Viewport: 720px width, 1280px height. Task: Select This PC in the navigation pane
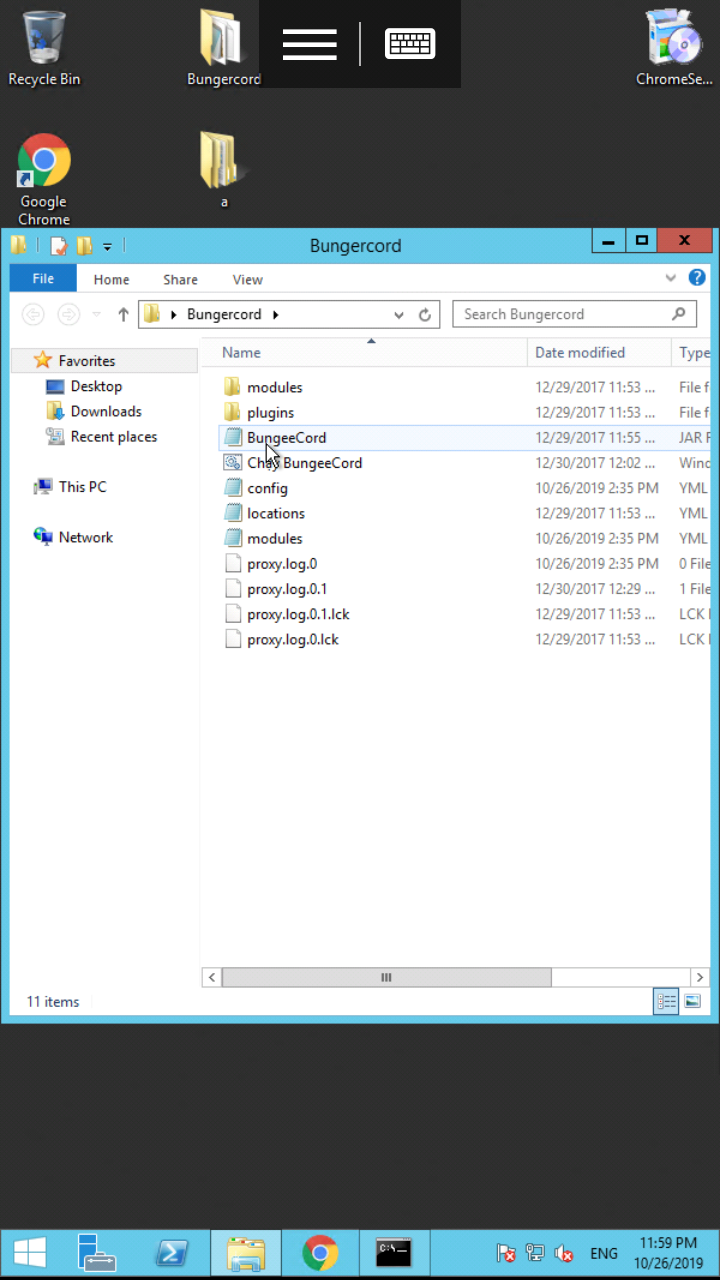(82, 487)
